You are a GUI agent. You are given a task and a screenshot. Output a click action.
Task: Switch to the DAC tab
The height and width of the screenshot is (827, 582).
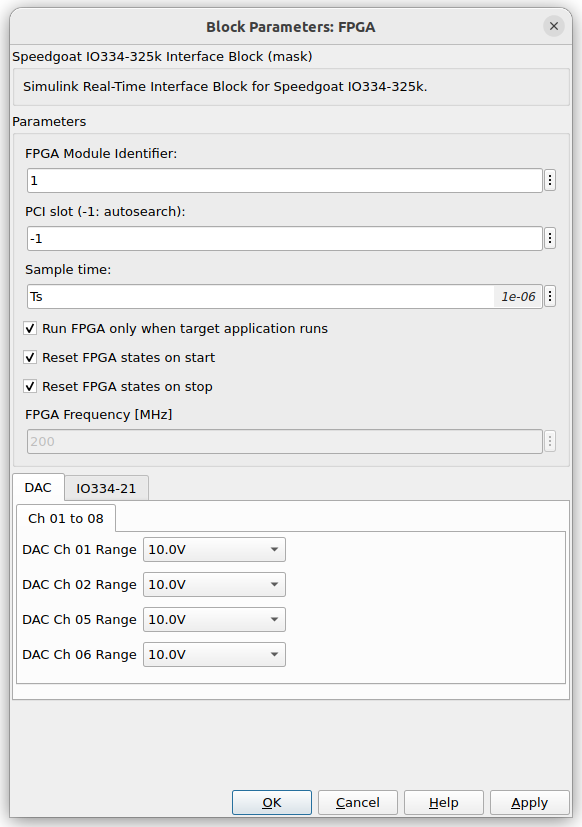(x=38, y=487)
